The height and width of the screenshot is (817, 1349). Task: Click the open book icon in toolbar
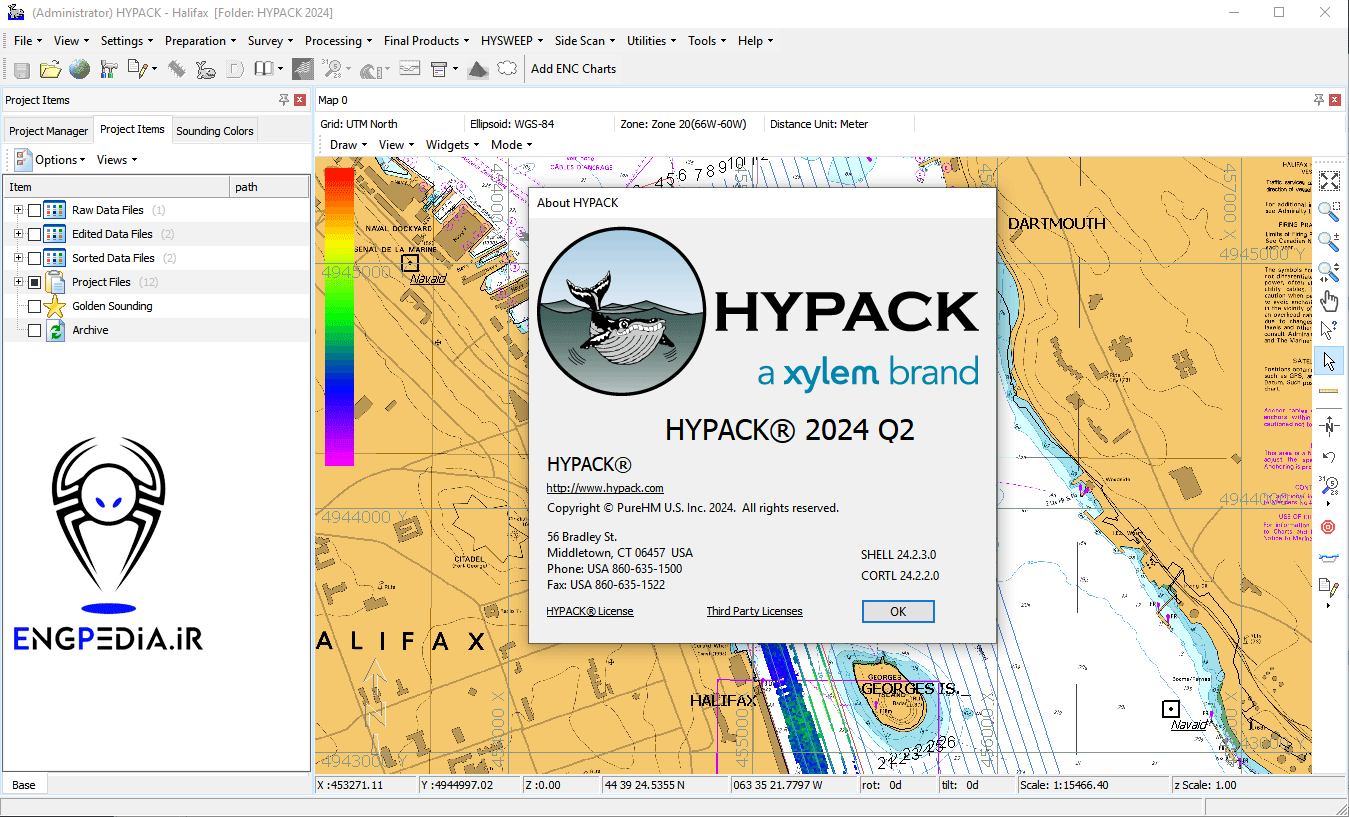(x=264, y=69)
